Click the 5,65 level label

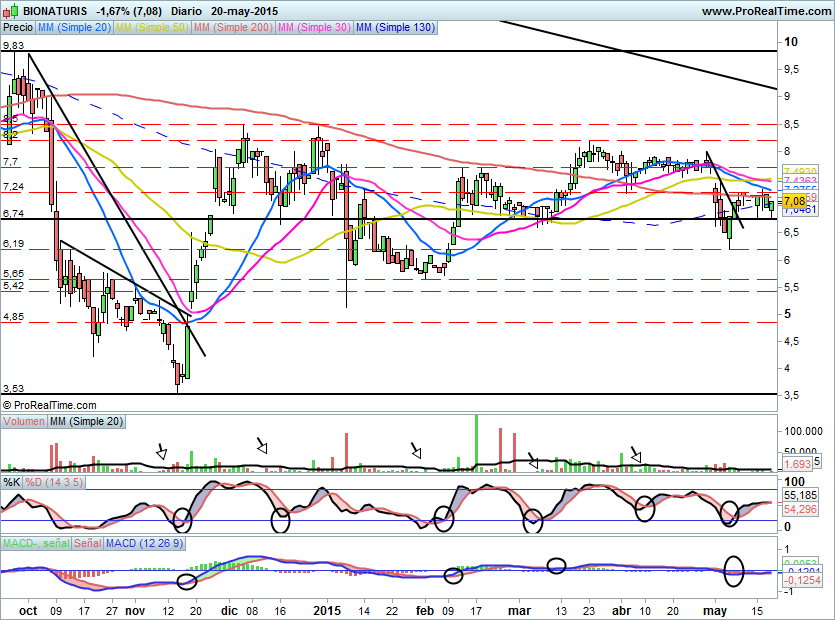13,273
